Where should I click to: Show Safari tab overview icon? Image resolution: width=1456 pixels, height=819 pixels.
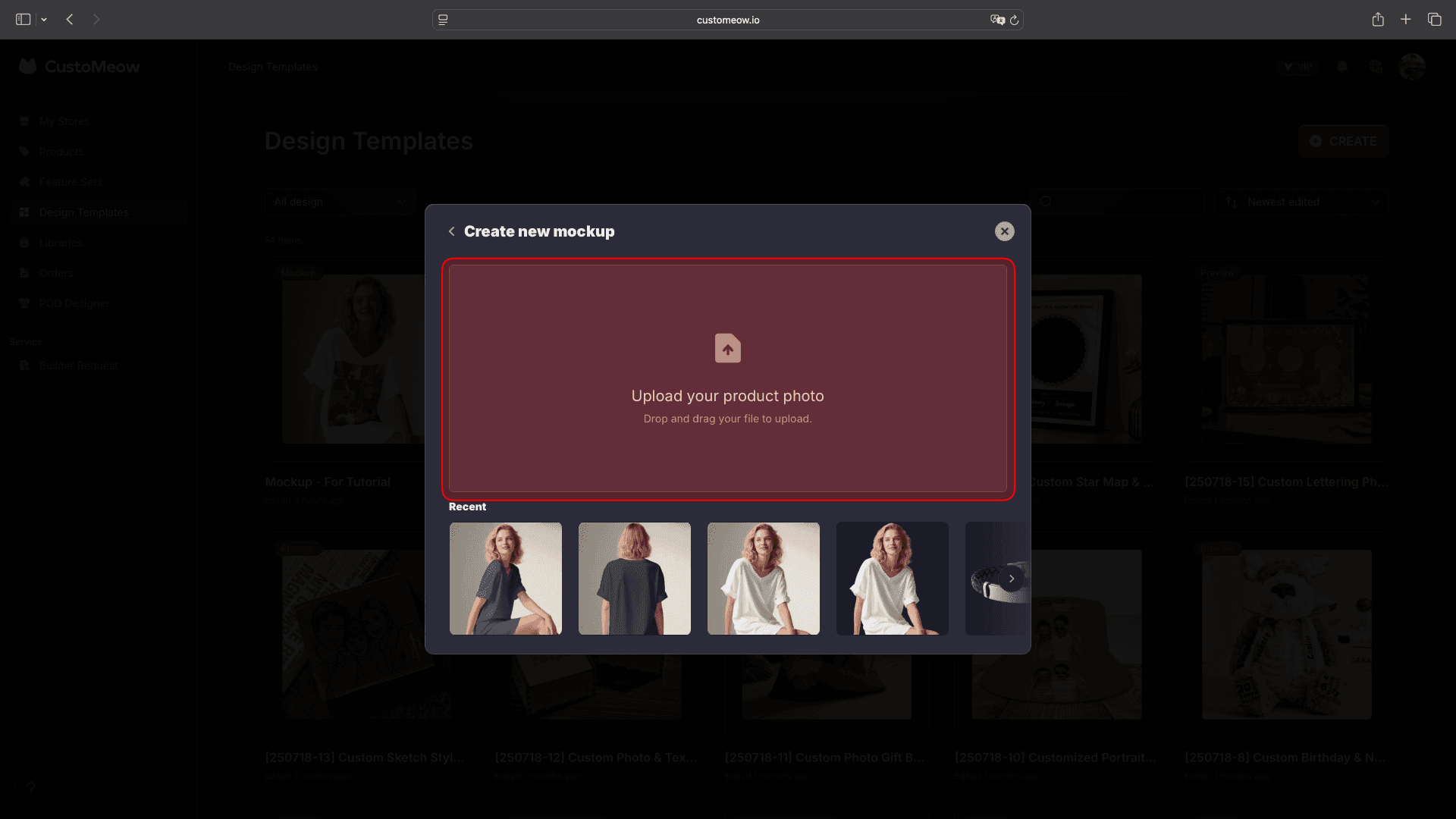click(1434, 20)
